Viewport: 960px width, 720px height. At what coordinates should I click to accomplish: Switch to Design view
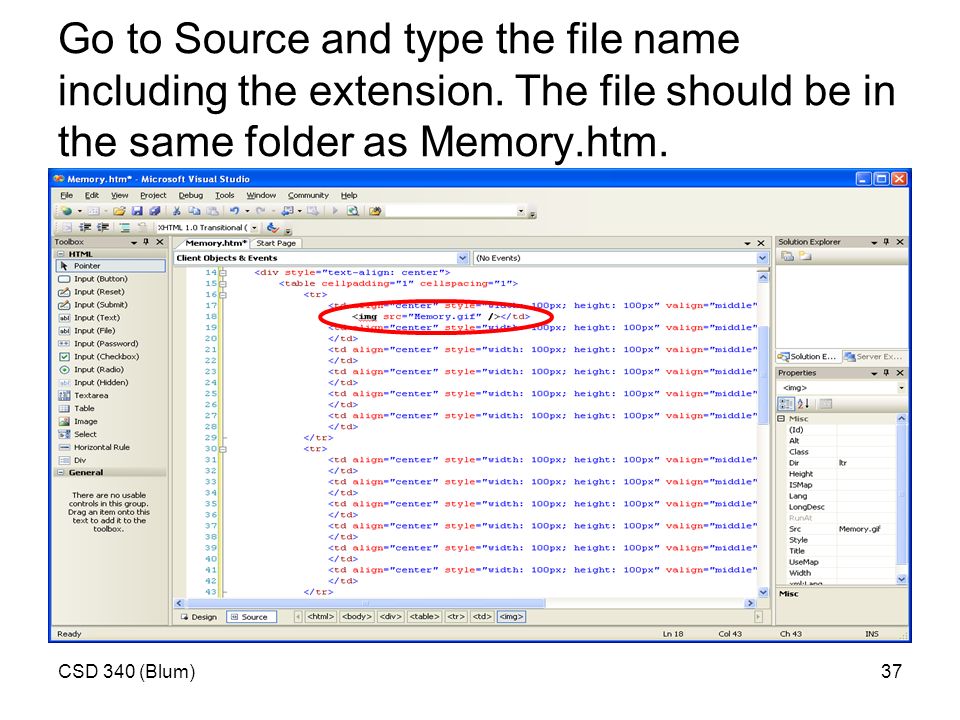point(199,617)
